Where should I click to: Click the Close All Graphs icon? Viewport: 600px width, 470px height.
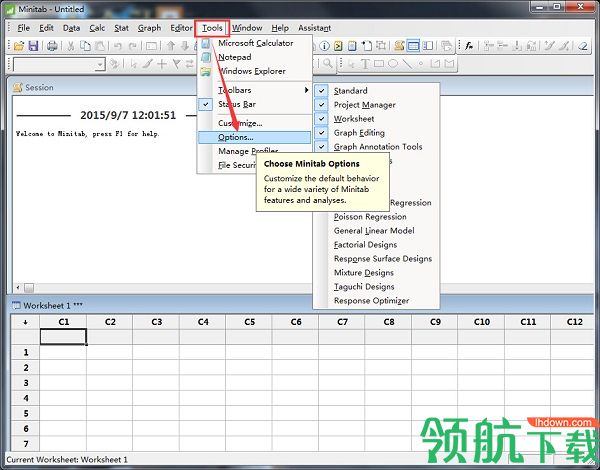click(446, 46)
